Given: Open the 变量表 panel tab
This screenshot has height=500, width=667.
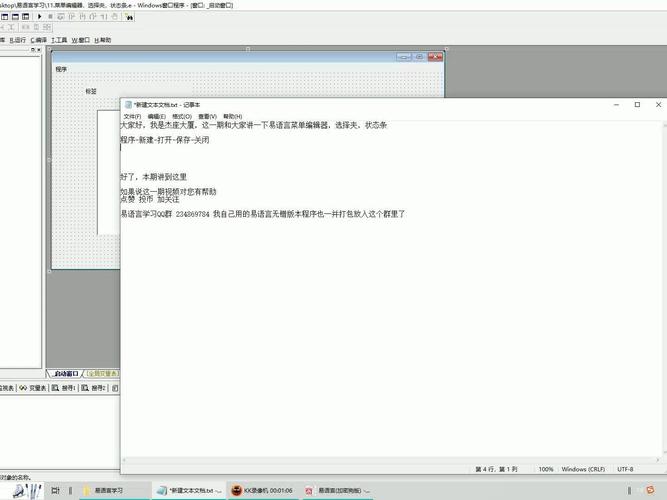Looking at the screenshot, I should pyautogui.click(x=32, y=388).
